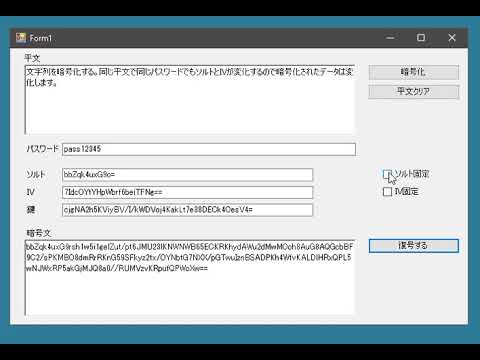480x360 pixels.
Task: Maximize the Form1 window
Action: 421,38
